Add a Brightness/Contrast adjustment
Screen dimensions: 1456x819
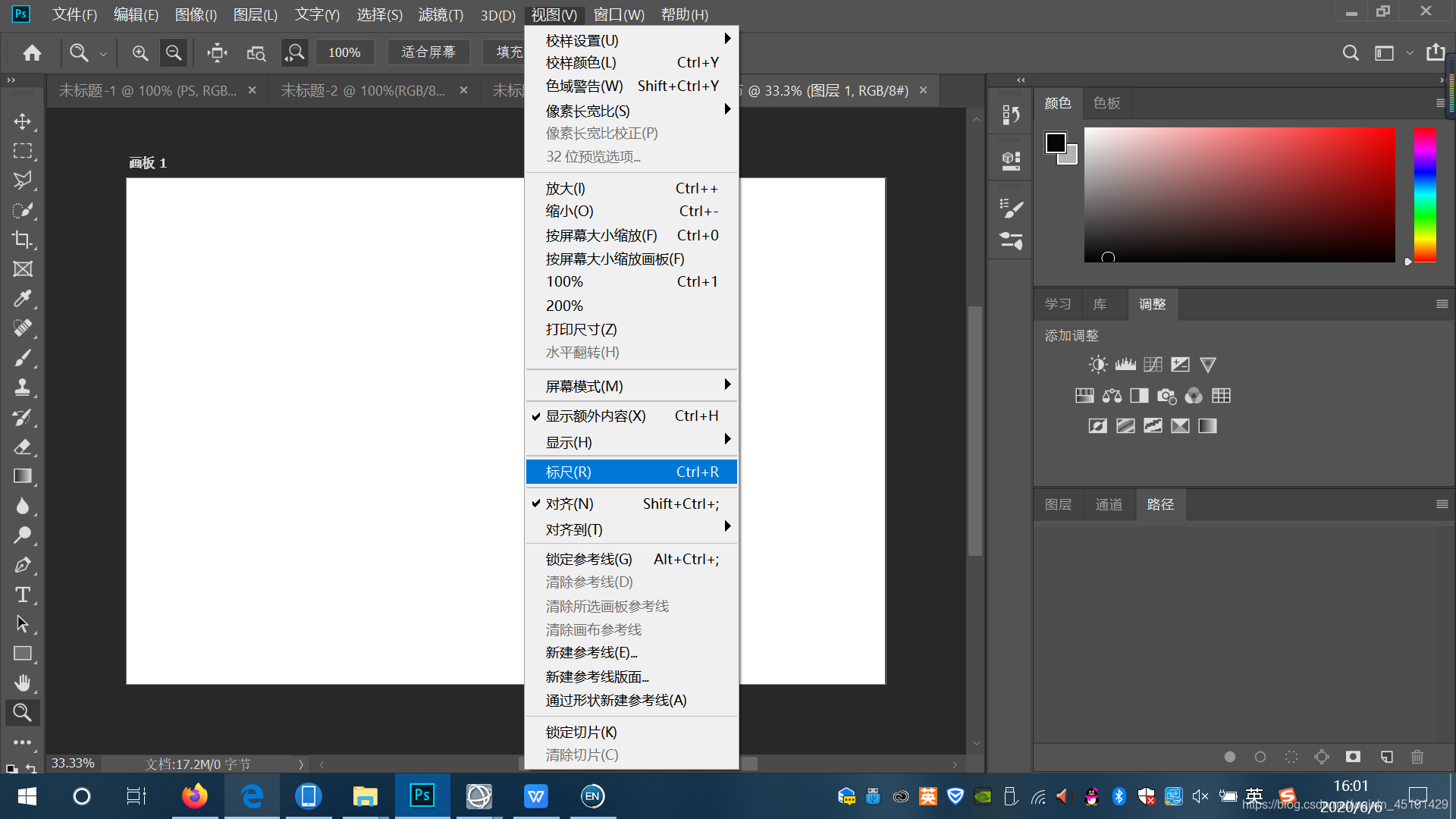pyautogui.click(x=1097, y=365)
